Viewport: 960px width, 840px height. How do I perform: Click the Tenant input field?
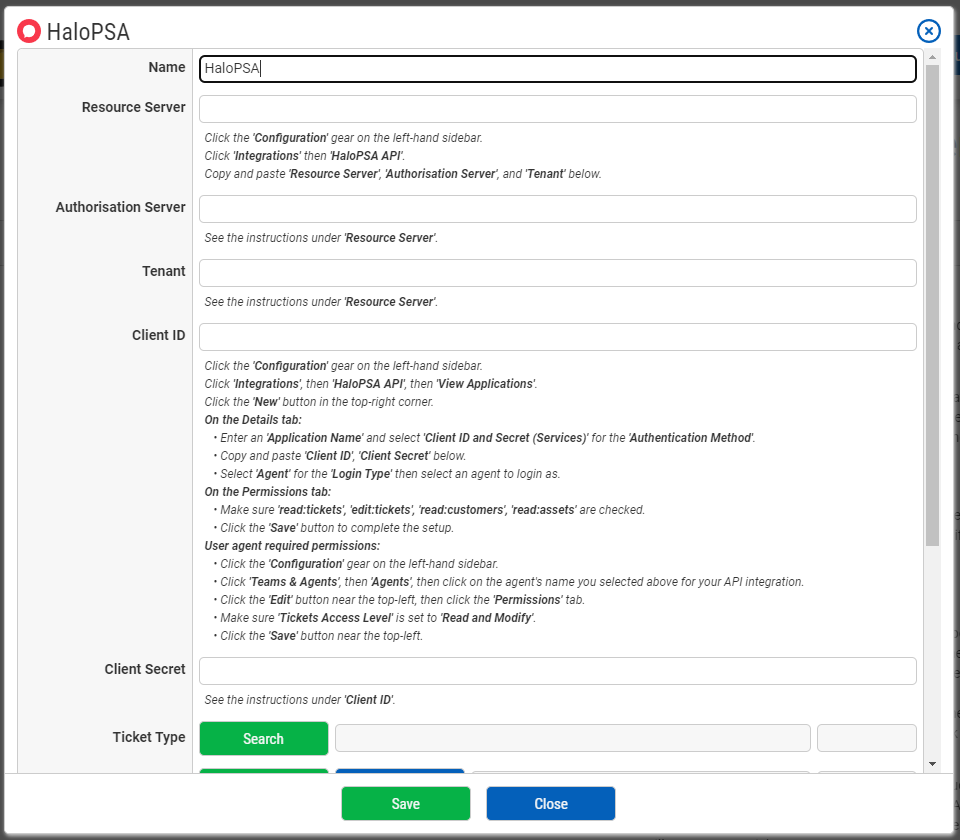coord(557,273)
